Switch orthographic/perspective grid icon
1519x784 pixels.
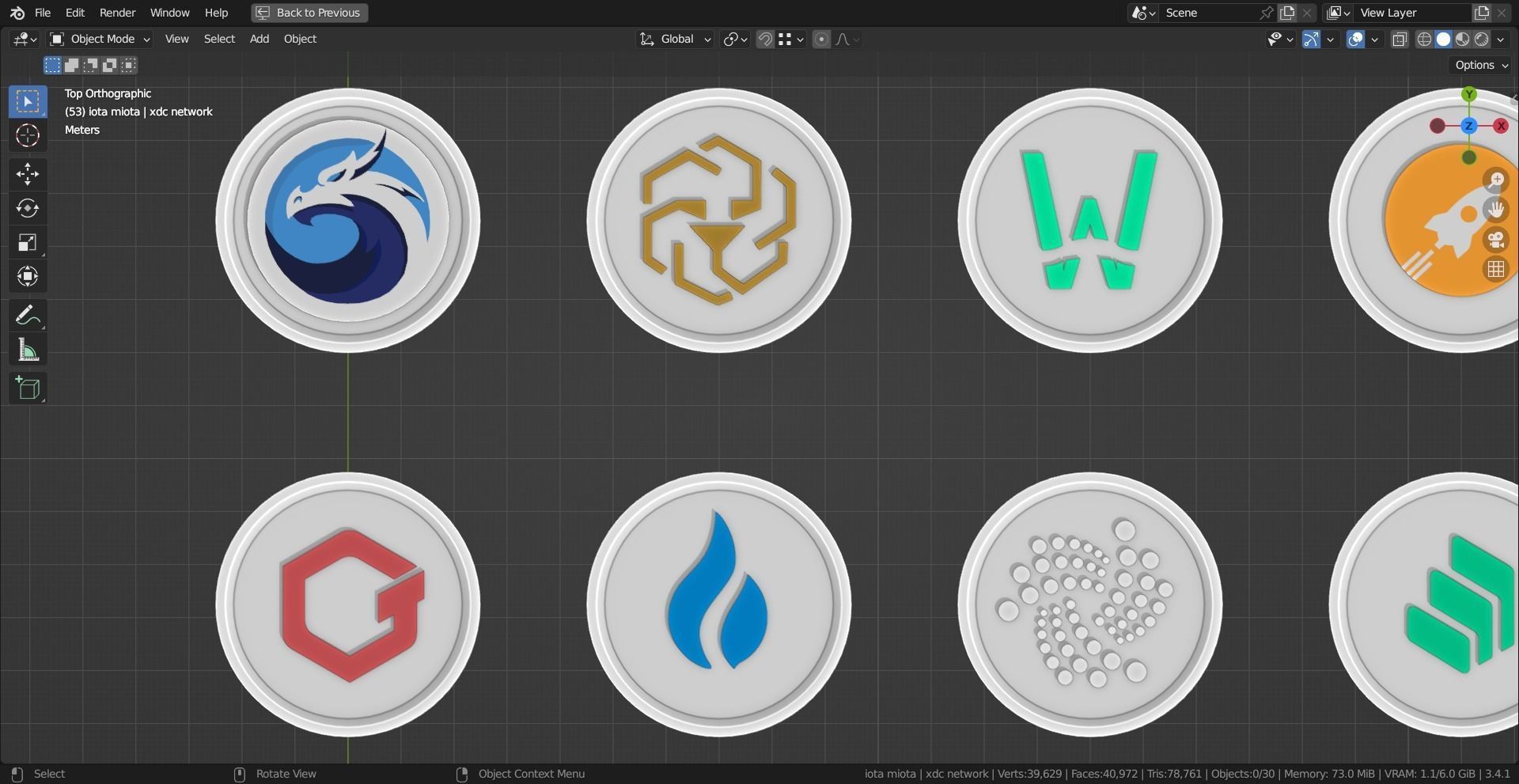click(x=1495, y=270)
